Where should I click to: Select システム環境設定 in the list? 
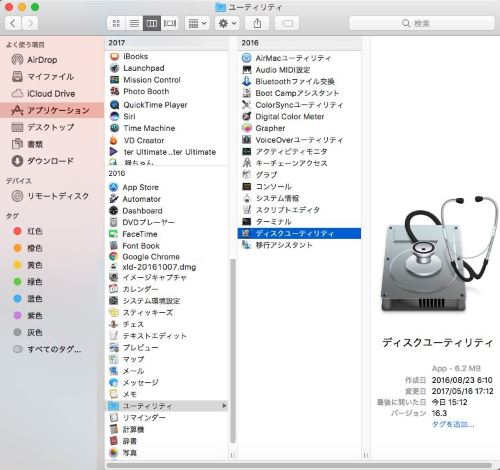point(167,301)
